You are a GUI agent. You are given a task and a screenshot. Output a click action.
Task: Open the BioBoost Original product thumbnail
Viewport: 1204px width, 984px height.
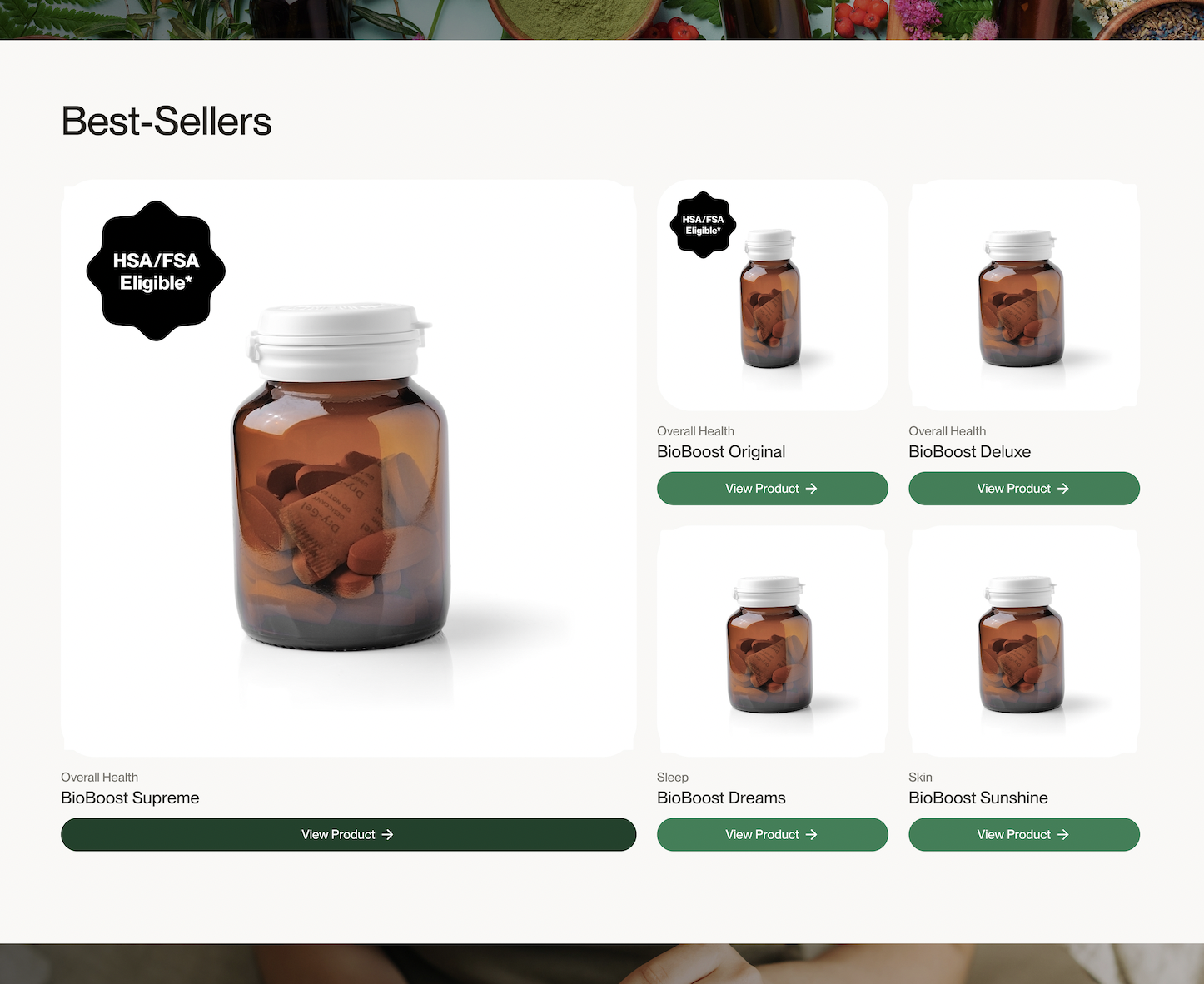click(772, 296)
